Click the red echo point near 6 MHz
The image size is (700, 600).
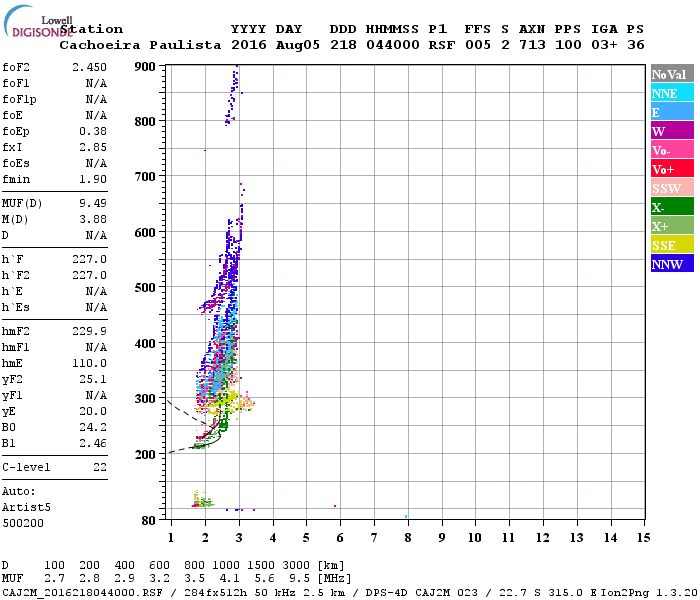pyautogui.click(x=335, y=506)
